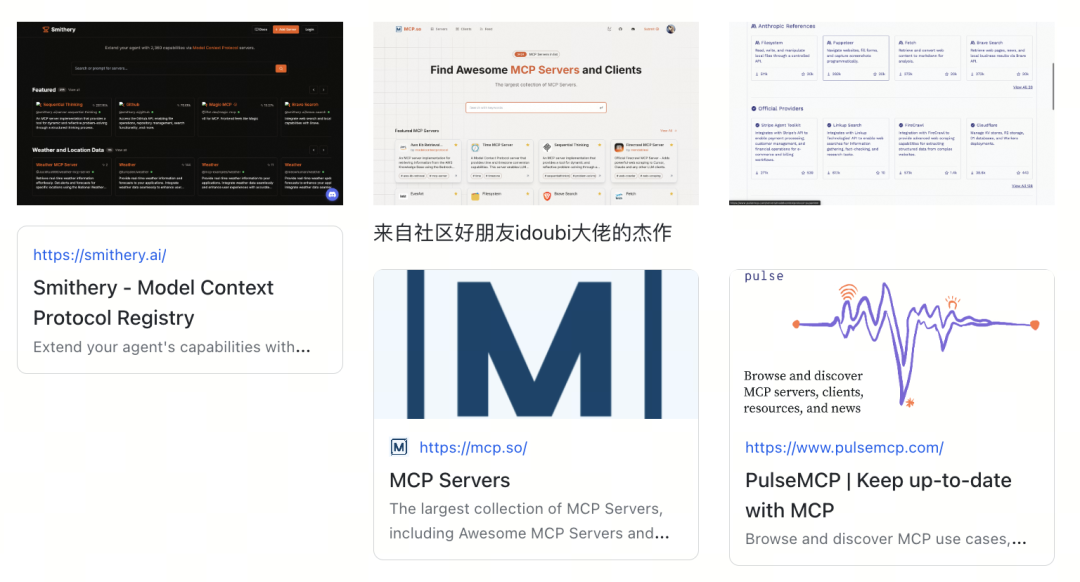
Task: Click the next arrow in Smithery Featured carousel
Action: coord(323,88)
